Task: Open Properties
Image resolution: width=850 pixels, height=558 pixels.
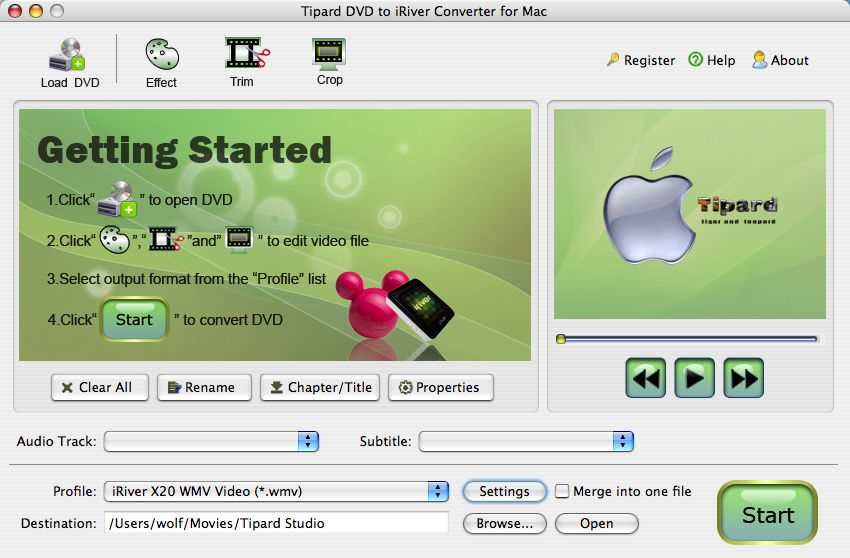Action: tap(441, 387)
